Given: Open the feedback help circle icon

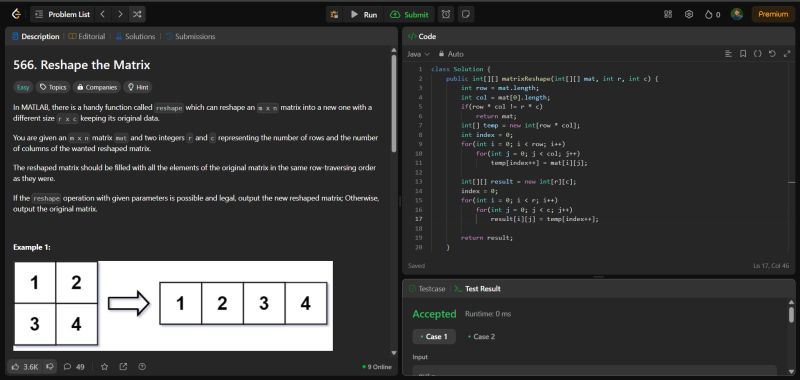Looking at the screenshot, I should pyautogui.click(x=142, y=366).
